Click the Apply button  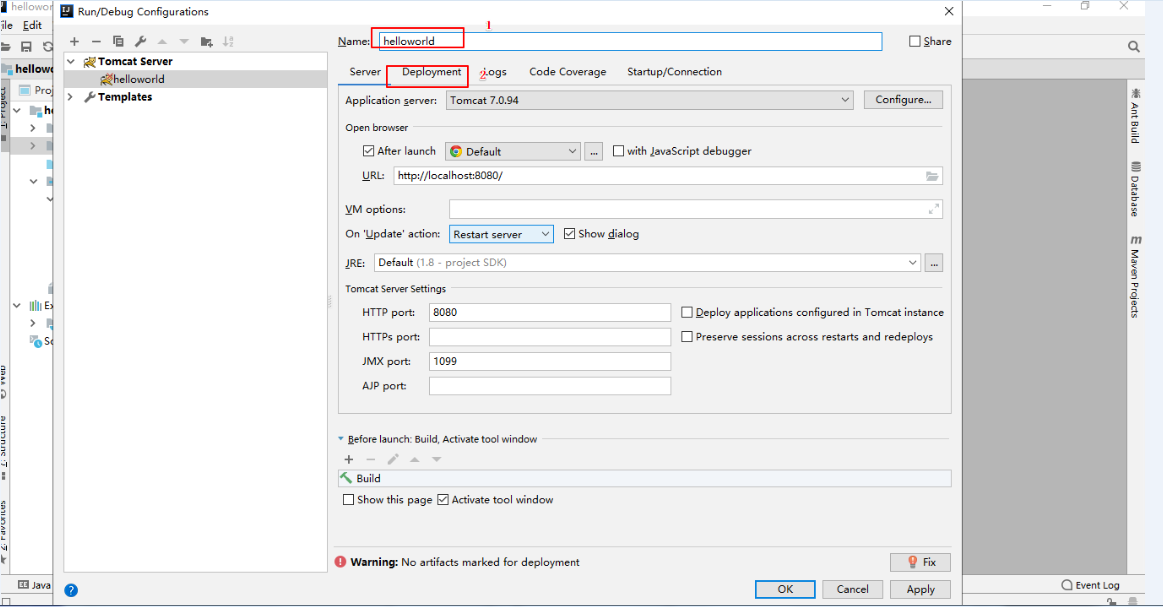[920, 589]
